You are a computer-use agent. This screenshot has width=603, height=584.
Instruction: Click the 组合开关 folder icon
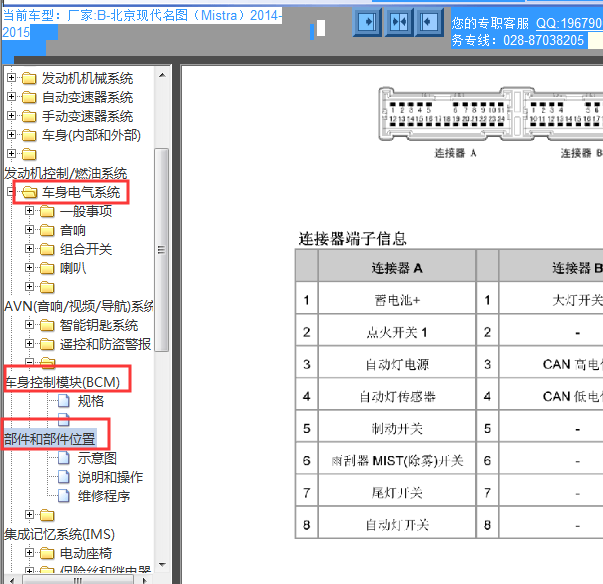tap(47, 249)
